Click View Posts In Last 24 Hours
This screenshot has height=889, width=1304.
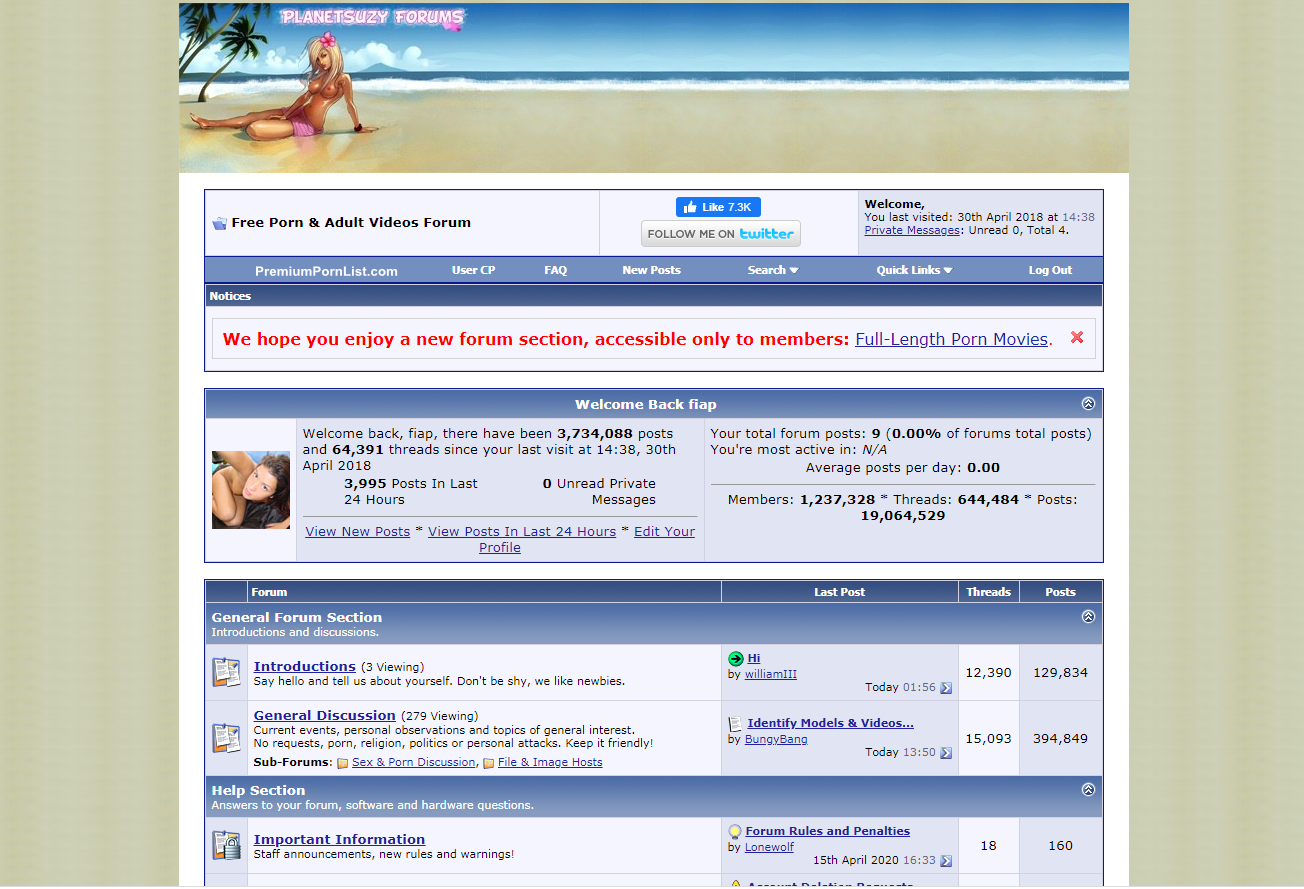point(522,531)
